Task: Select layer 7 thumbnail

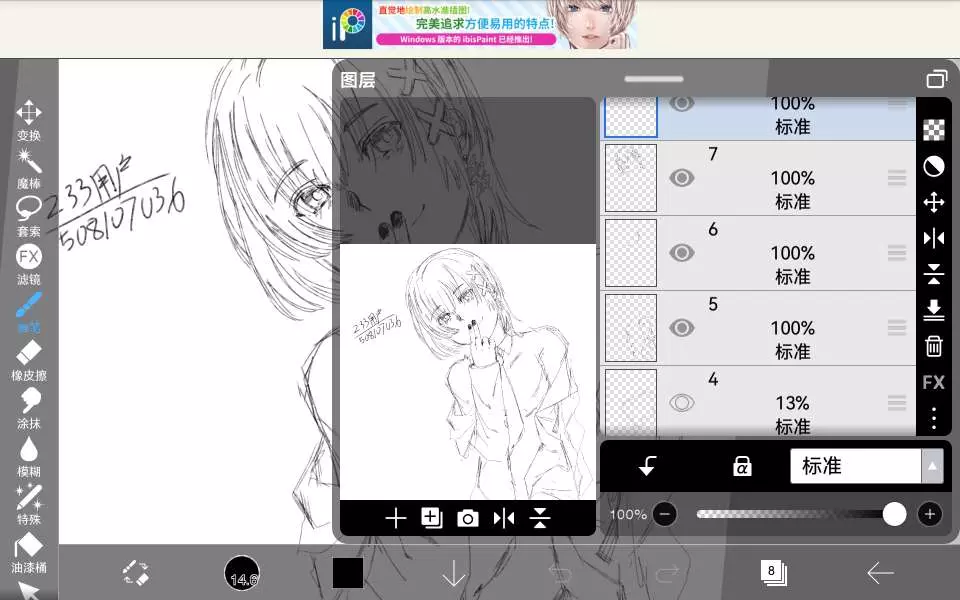Action: point(631,178)
